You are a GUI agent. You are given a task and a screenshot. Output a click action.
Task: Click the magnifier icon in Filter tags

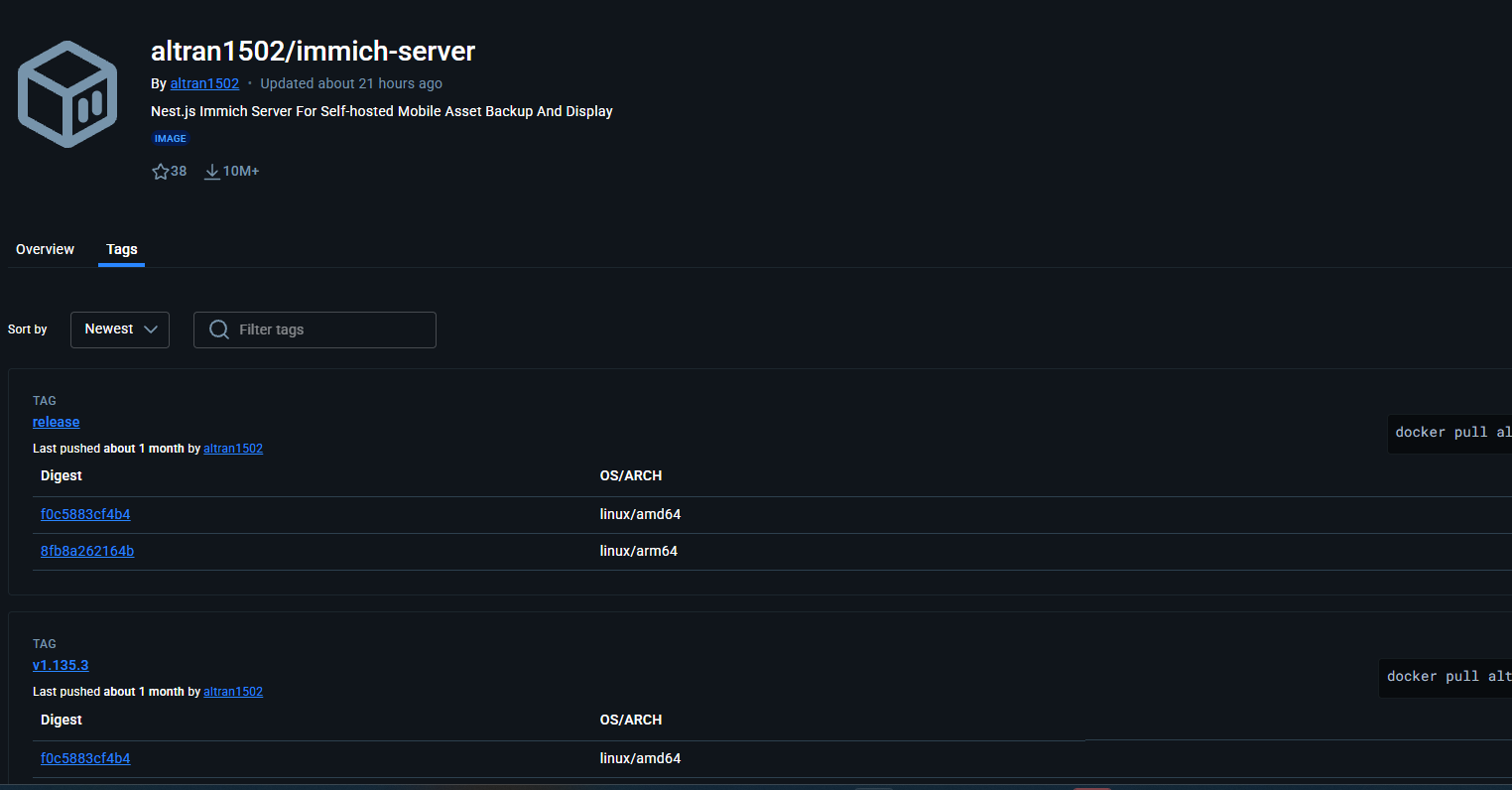click(219, 329)
